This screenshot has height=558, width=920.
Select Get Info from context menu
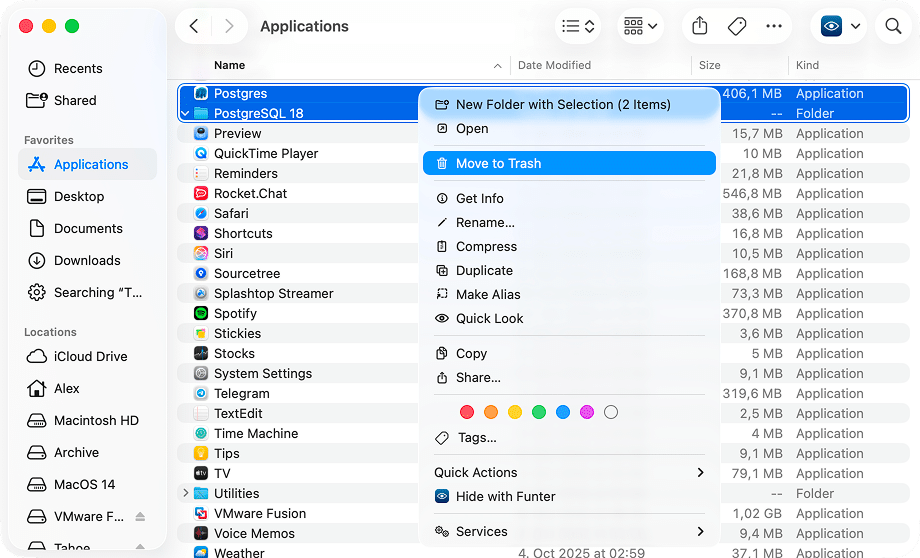click(x=479, y=198)
